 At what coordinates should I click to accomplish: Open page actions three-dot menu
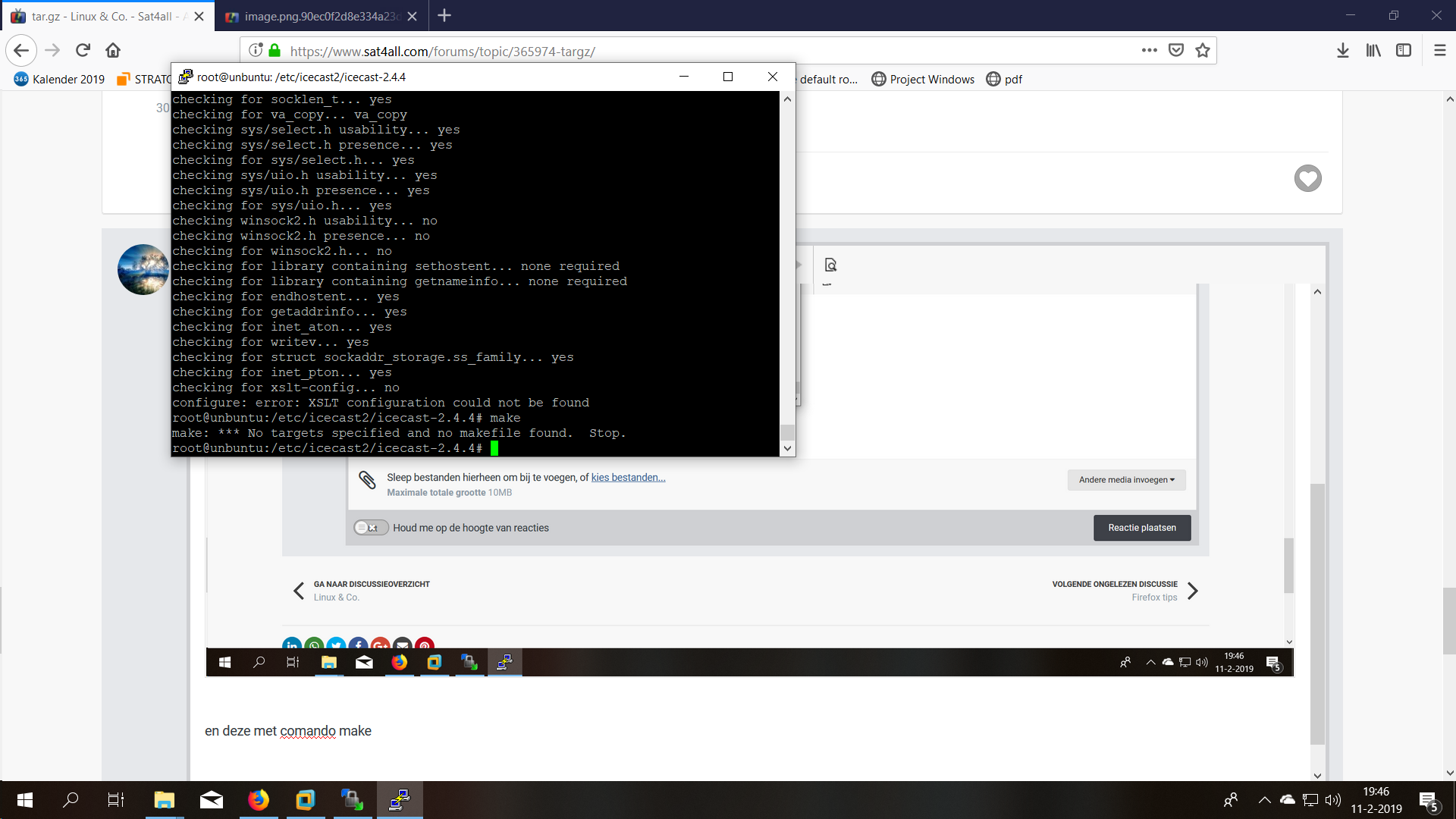(x=1149, y=51)
